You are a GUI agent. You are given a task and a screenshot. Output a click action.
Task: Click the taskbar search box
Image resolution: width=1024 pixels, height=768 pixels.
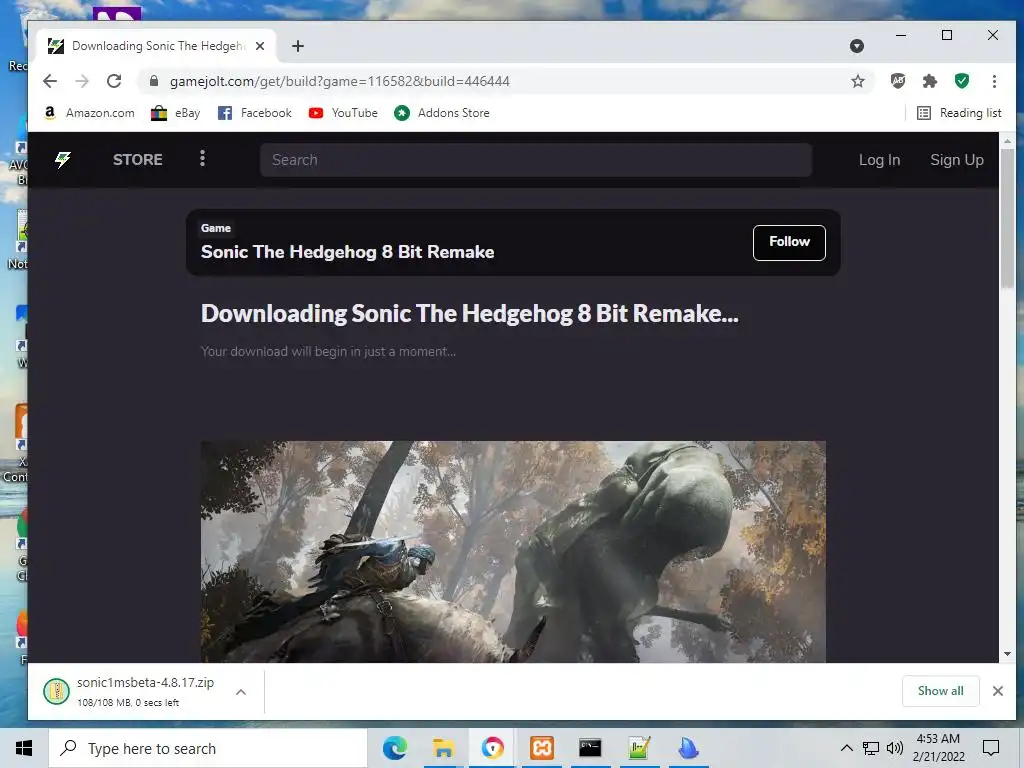[208, 748]
